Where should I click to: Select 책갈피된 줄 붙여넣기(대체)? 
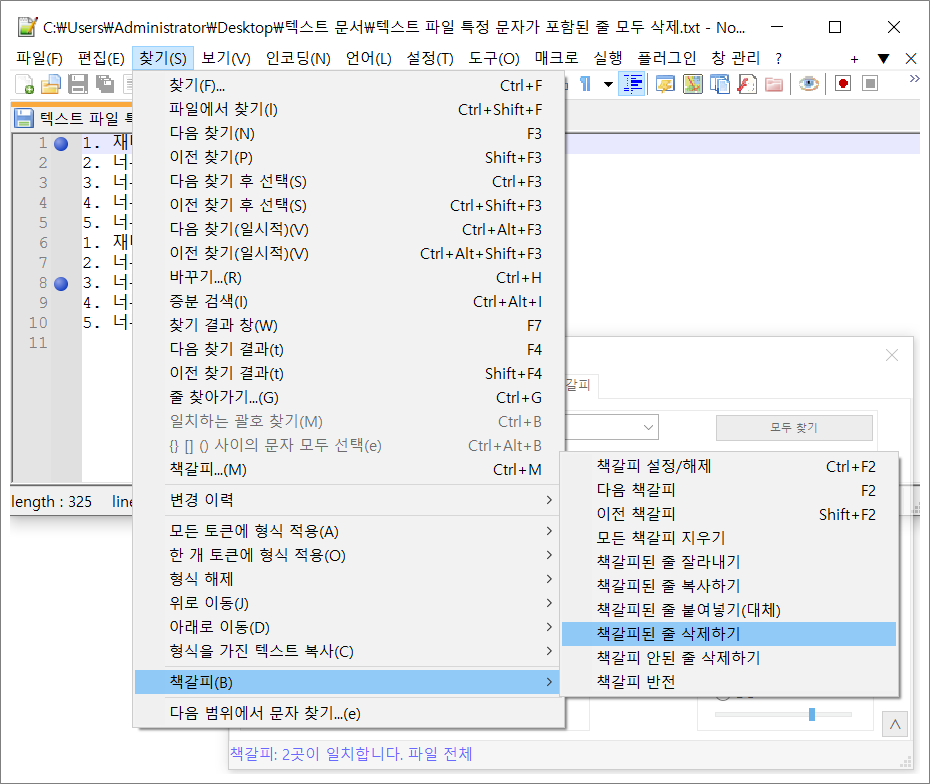click(x=729, y=610)
